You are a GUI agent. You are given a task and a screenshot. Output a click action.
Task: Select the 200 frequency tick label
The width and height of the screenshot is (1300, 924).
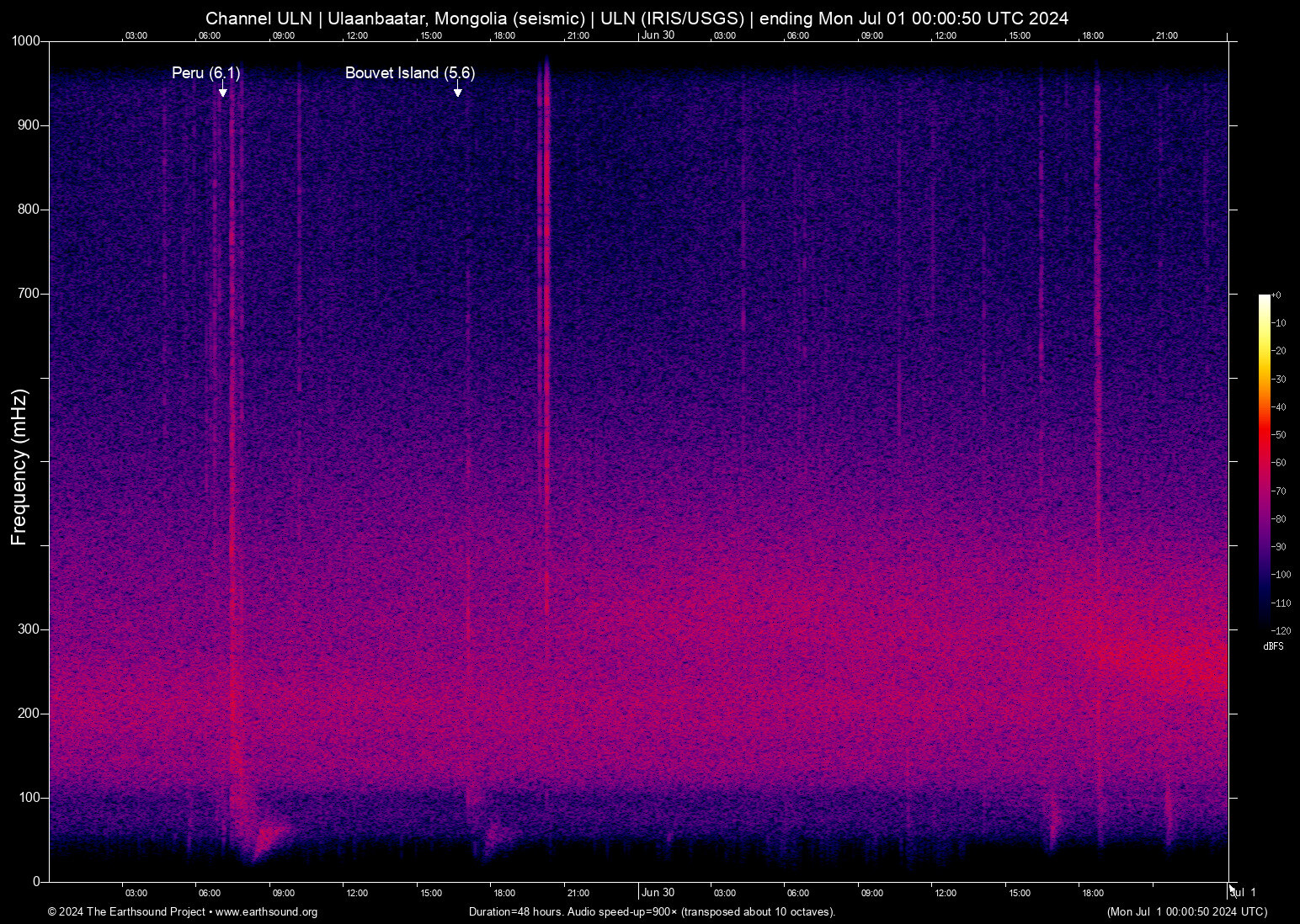[x=29, y=714]
